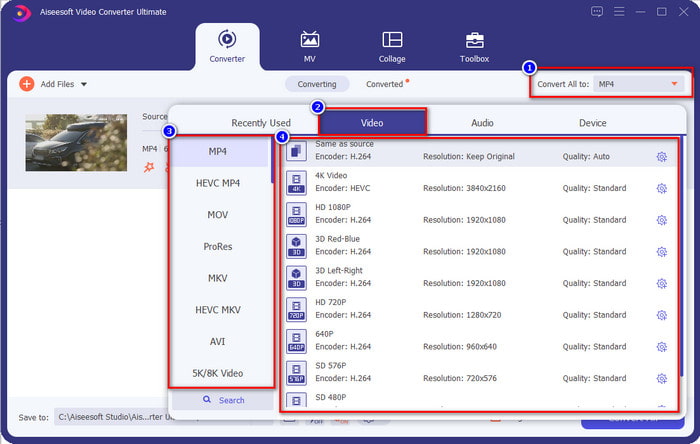Click the HD 720P preset icon

(296, 309)
